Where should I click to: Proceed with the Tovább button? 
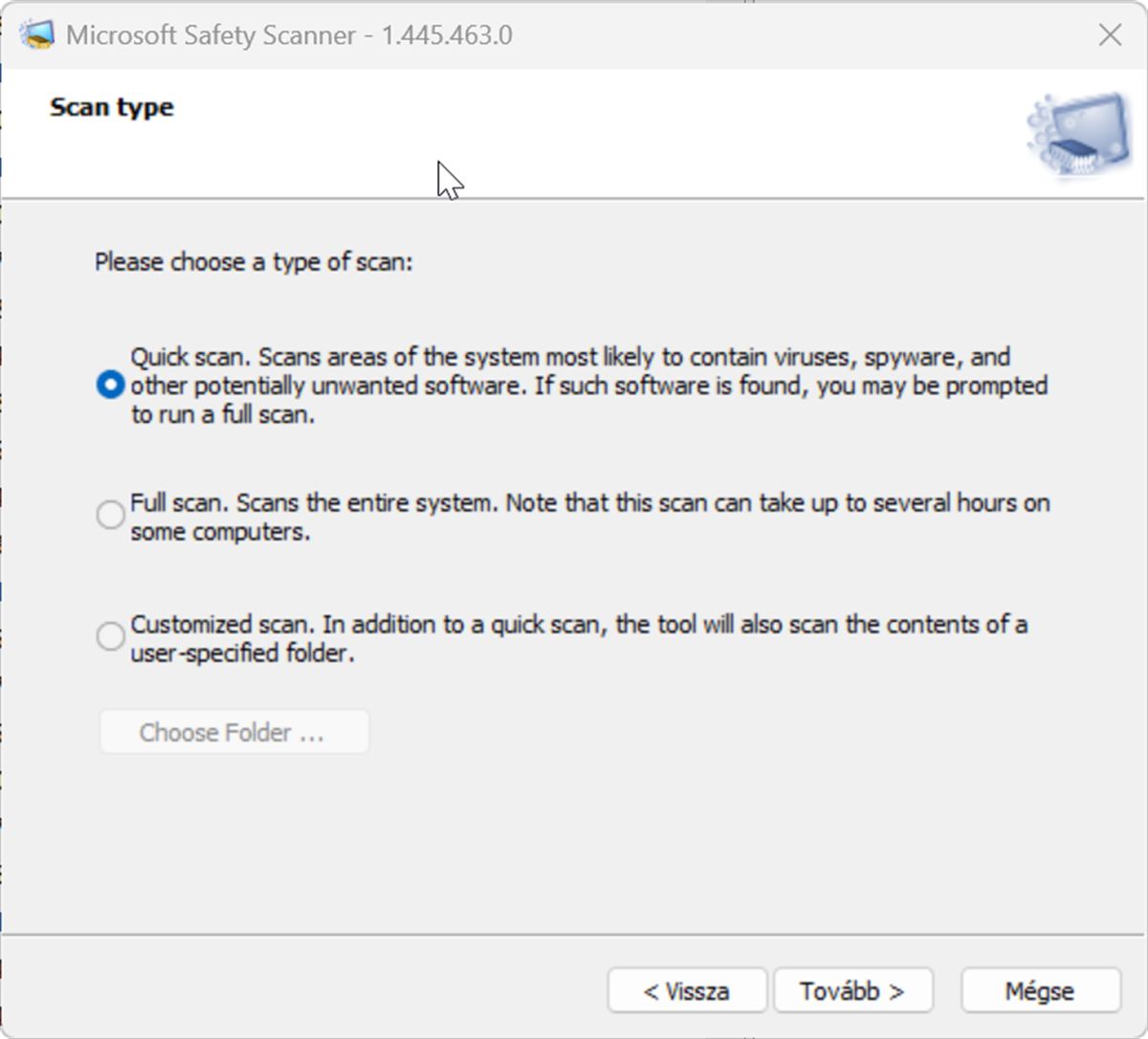coord(852,991)
